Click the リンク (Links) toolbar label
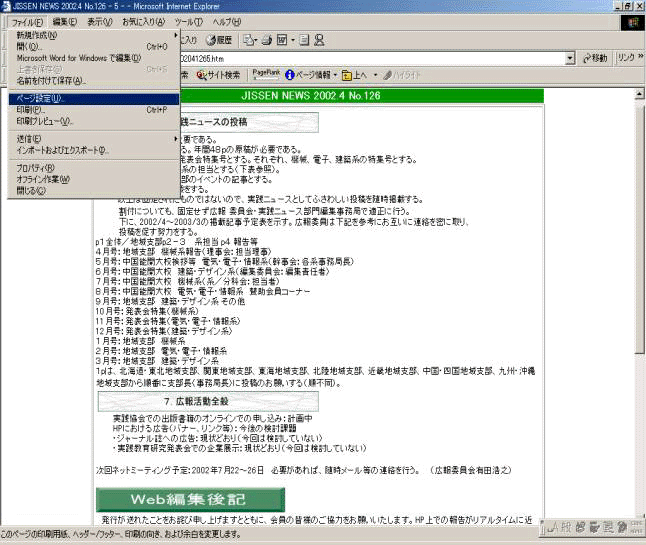 [626, 58]
